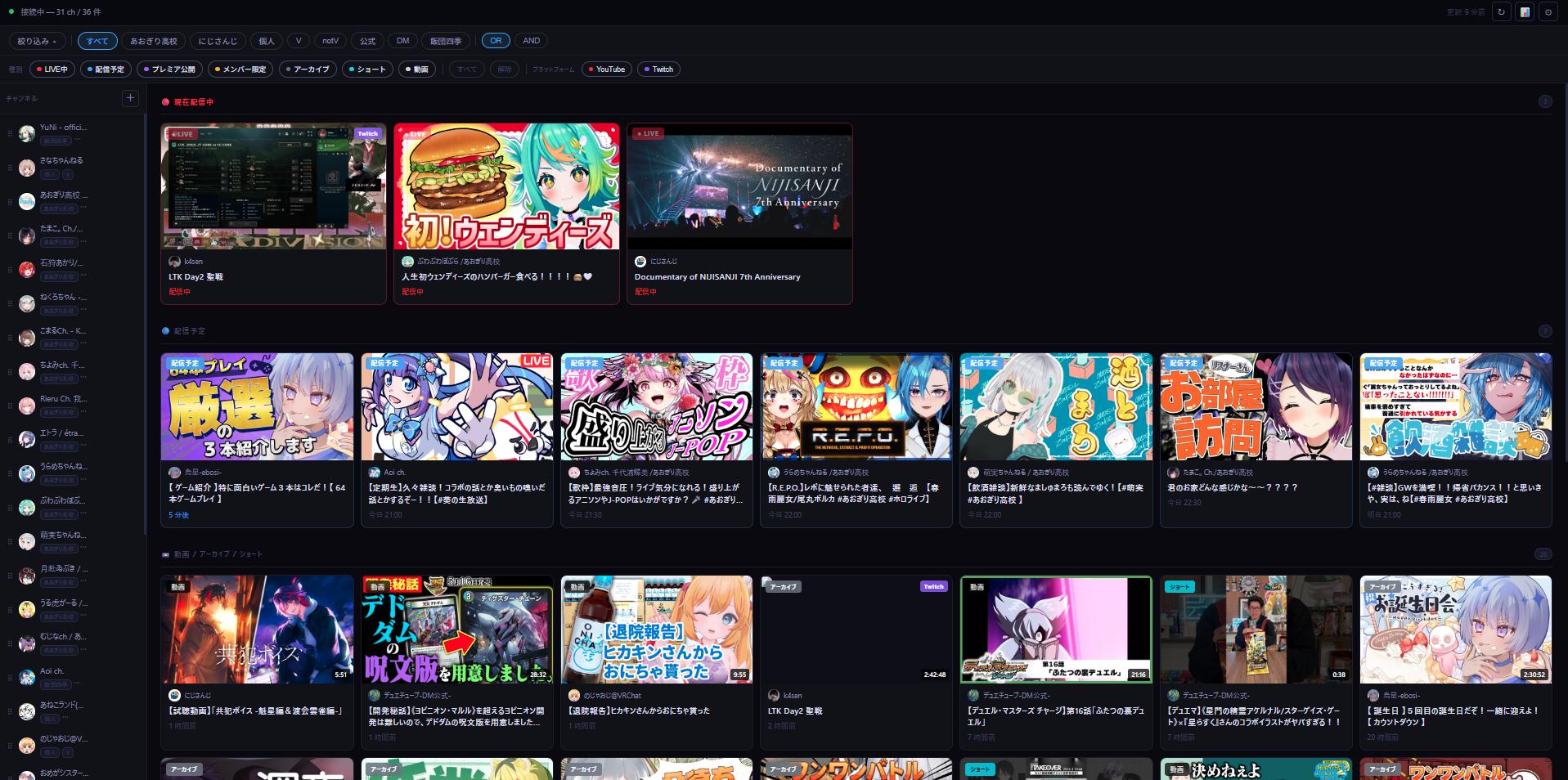Open the 盛り上がる アニソン J-POP thumbnail

657,407
